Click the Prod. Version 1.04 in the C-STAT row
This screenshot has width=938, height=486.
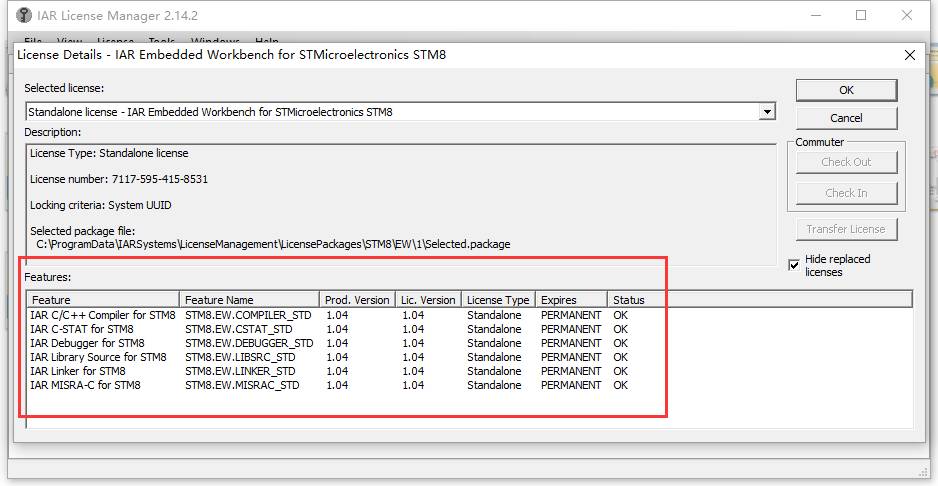coord(337,329)
